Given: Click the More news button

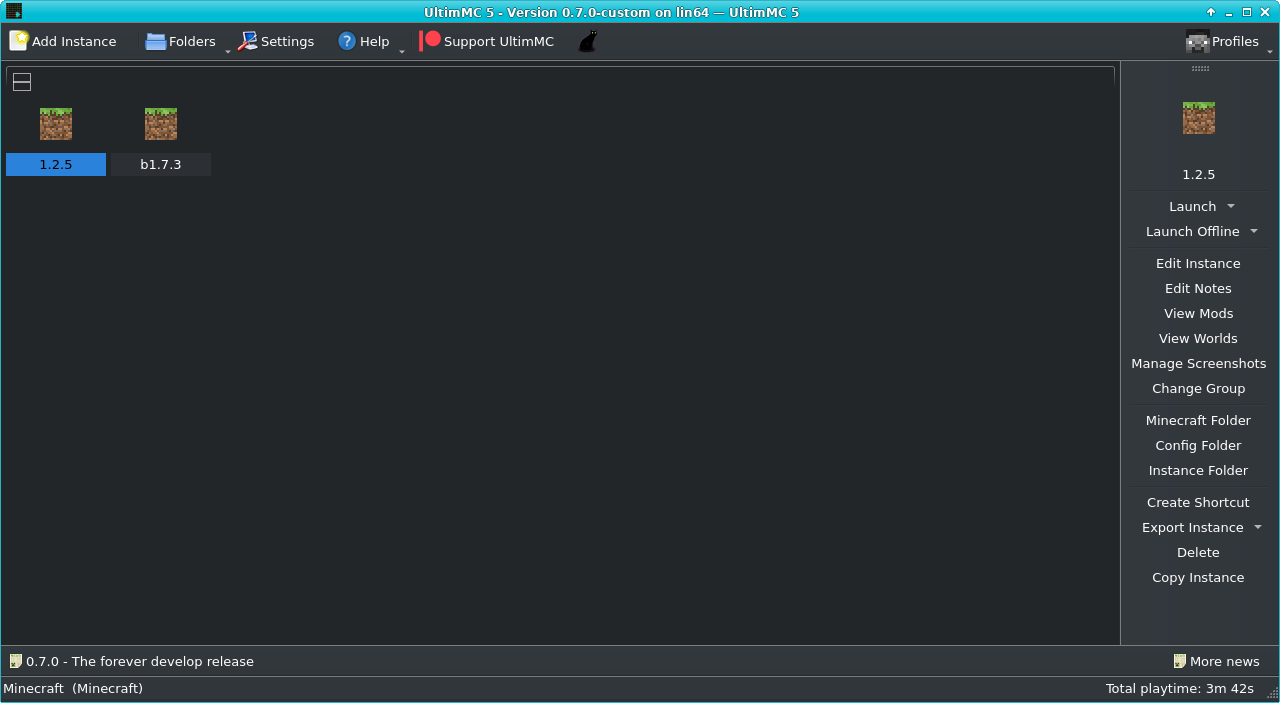Looking at the screenshot, I should 1216,661.
